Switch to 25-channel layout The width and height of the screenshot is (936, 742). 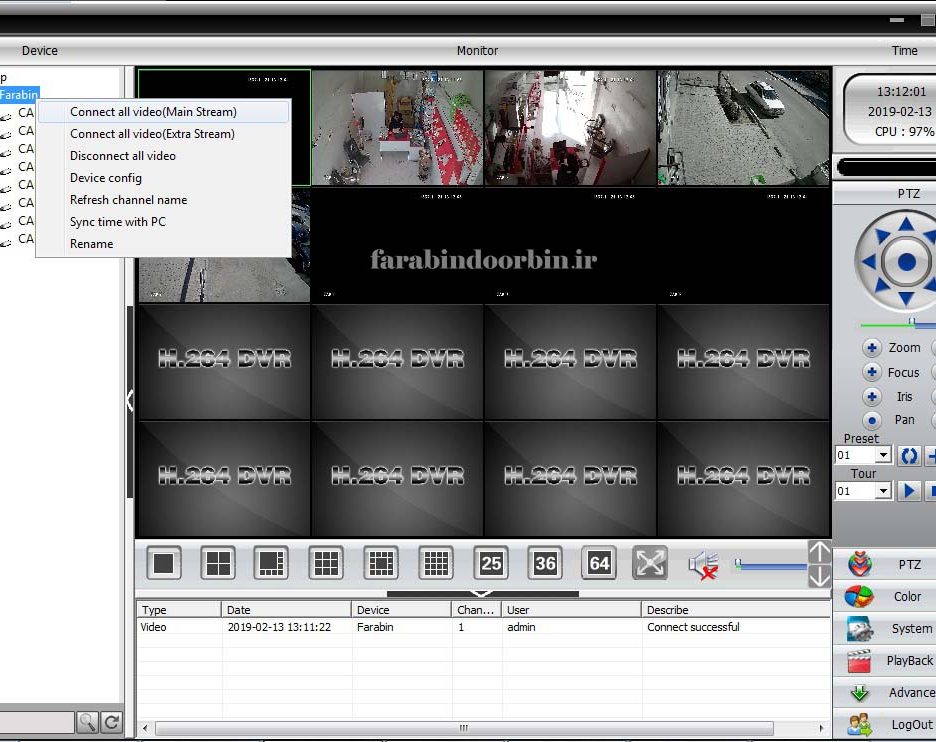[491, 564]
